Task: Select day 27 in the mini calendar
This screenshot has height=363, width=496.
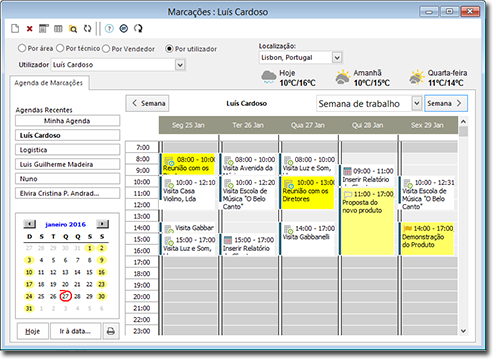Action: [x=65, y=296]
